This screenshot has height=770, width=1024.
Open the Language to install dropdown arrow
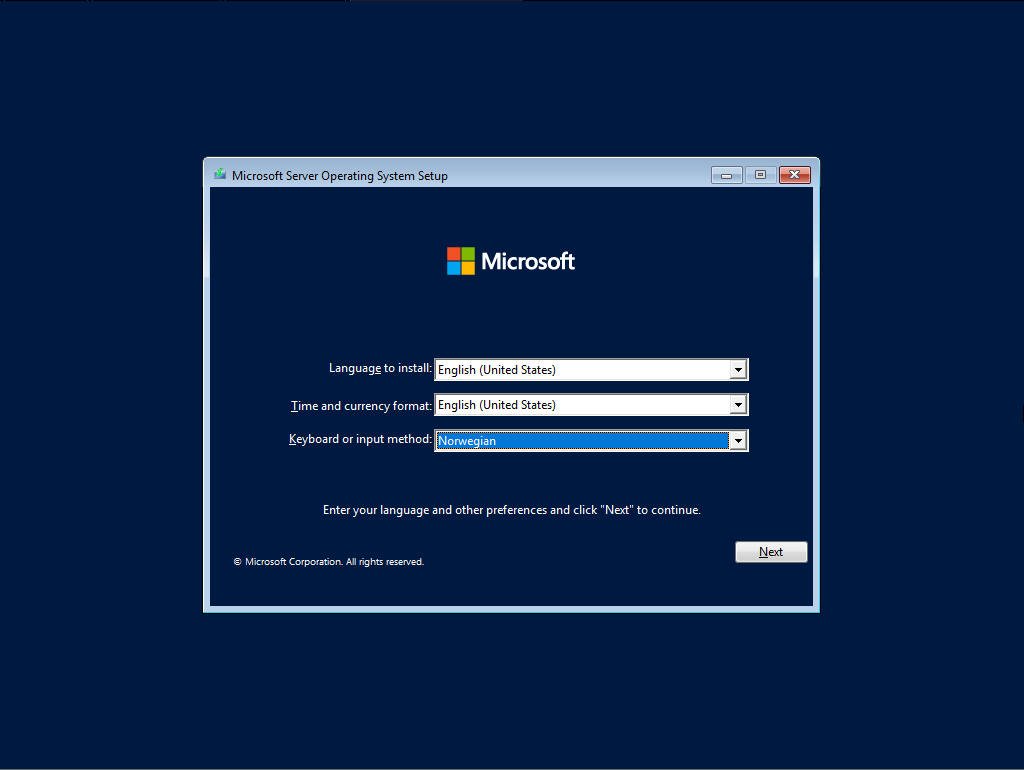[x=738, y=370]
